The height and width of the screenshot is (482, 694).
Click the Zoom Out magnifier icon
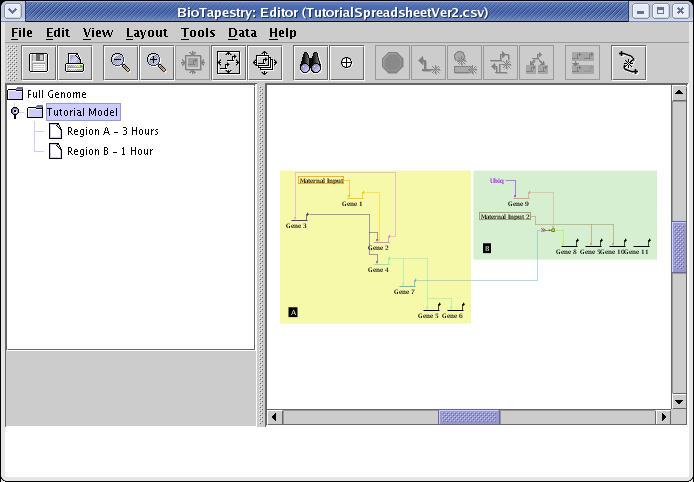click(x=121, y=62)
